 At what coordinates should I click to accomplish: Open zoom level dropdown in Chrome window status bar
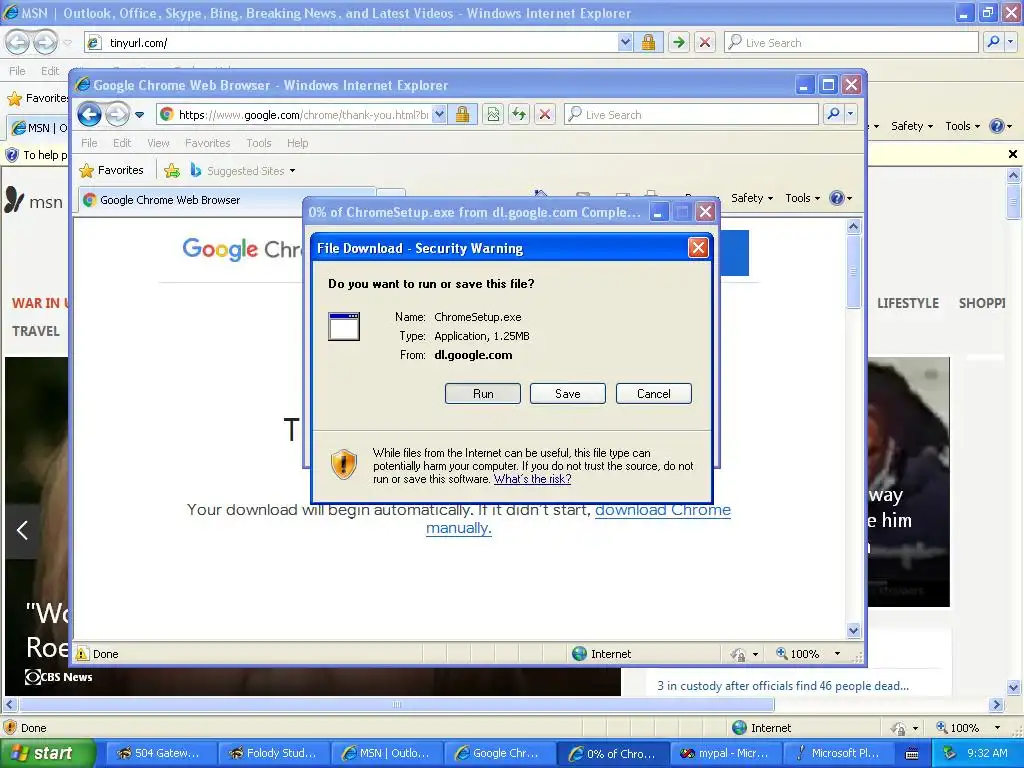[837, 654]
